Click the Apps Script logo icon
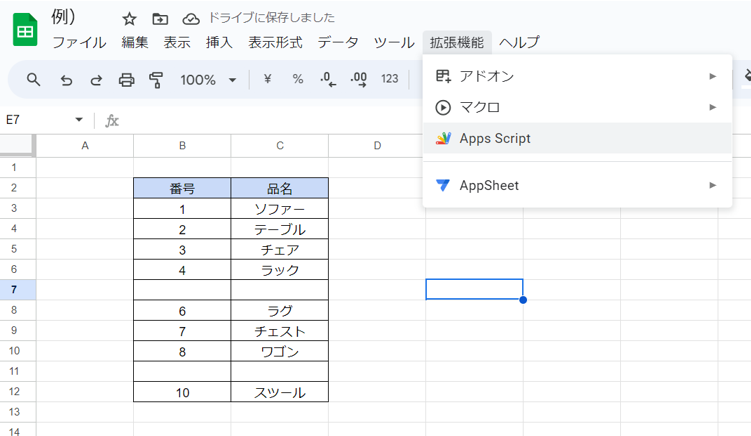 pos(443,138)
